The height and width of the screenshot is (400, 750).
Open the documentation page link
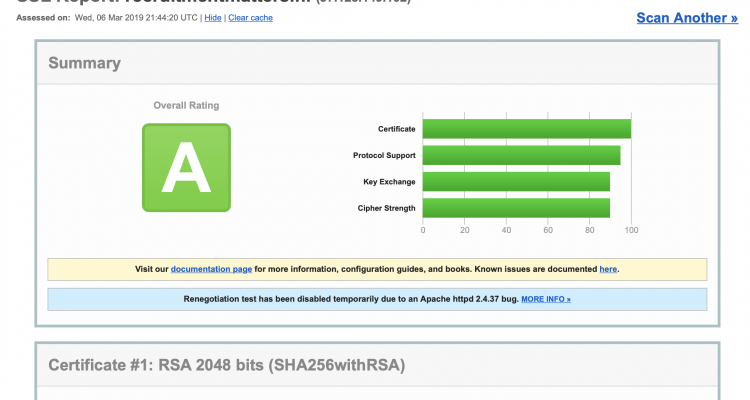[211, 269]
